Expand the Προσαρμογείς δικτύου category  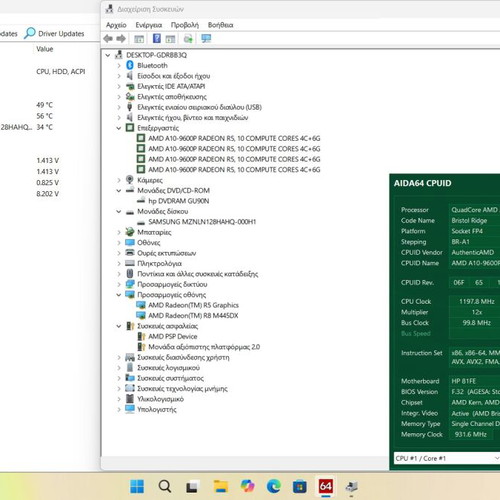(119, 284)
